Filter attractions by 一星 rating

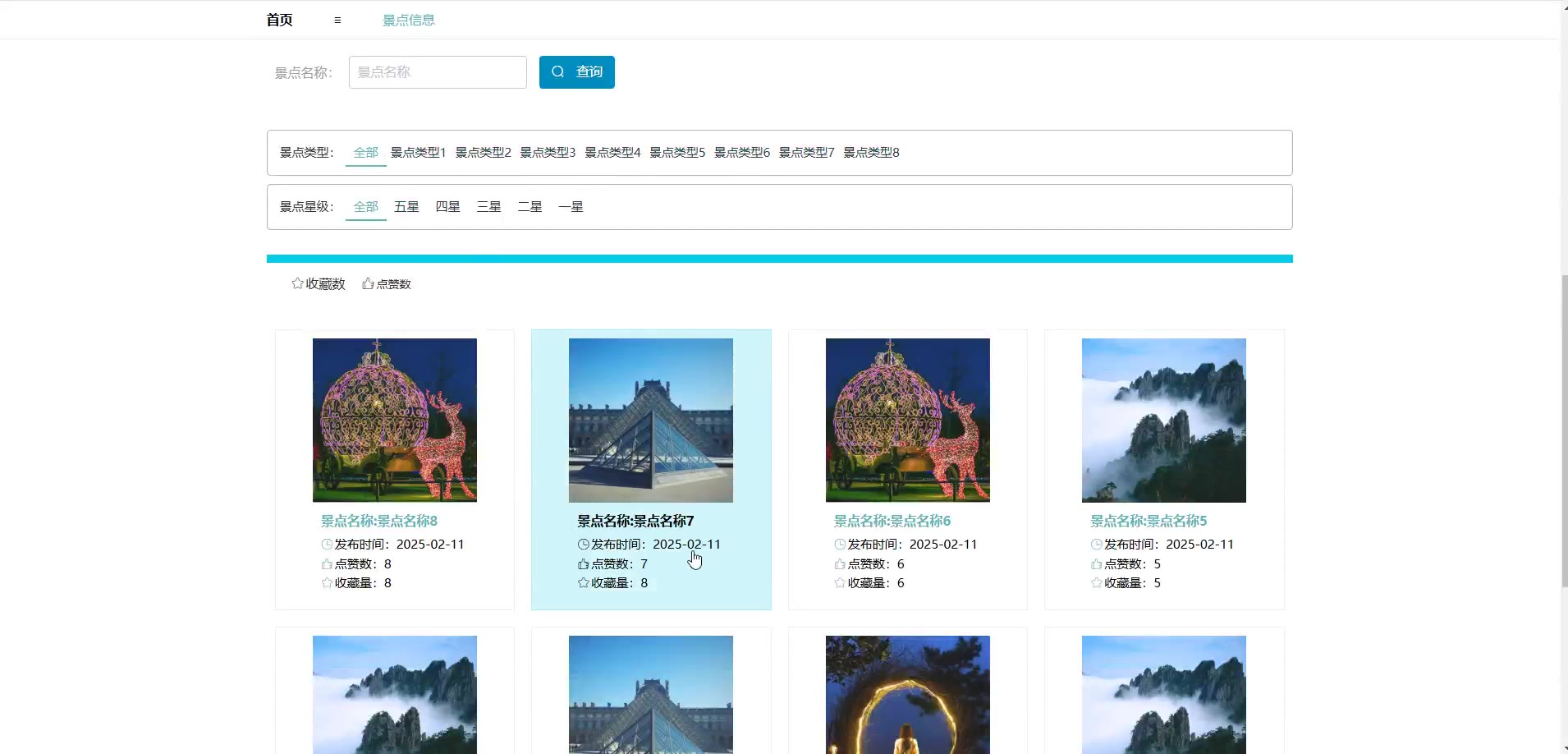(x=571, y=207)
